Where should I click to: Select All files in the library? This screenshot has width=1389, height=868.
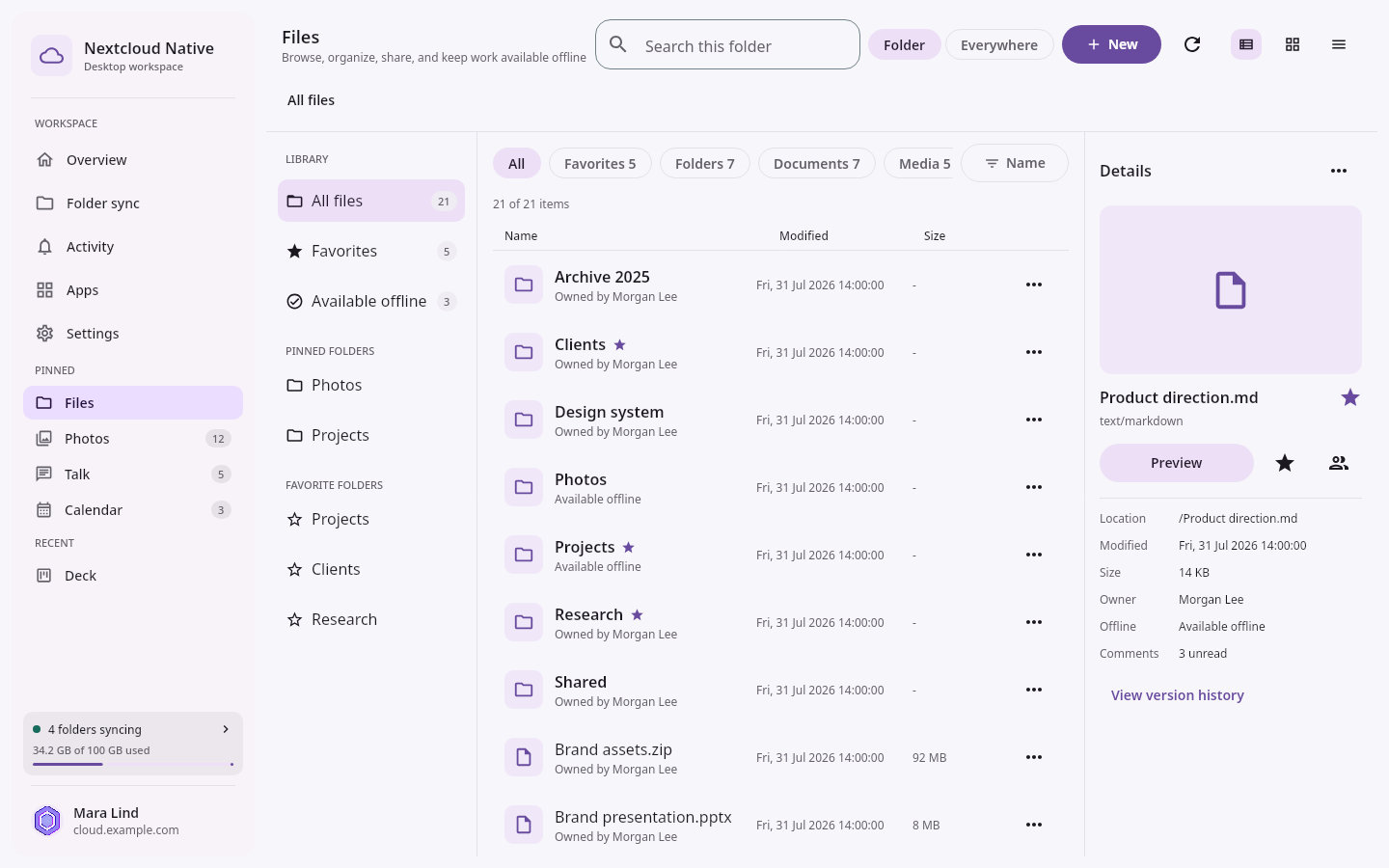pos(371,201)
